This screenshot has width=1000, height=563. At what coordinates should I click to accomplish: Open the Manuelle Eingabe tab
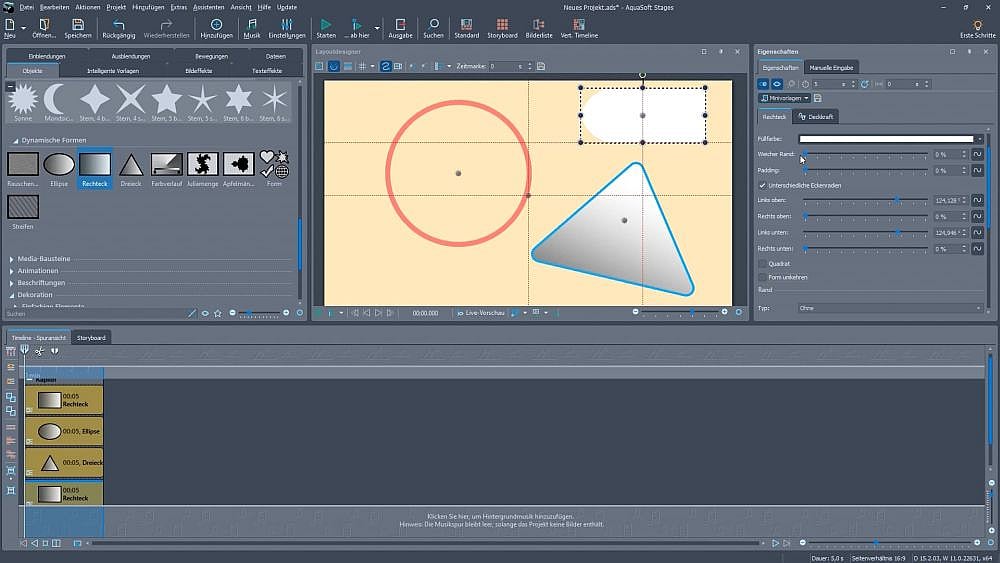[x=831, y=67]
